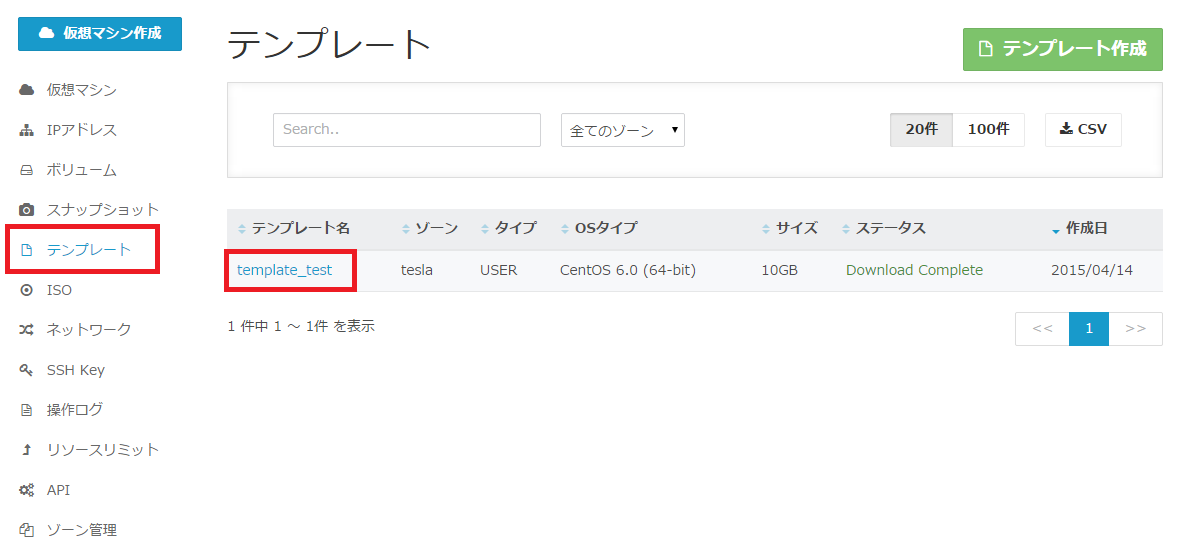Show 20件 items per page
The width and height of the screenshot is (1190, 547).
[921, 130]
